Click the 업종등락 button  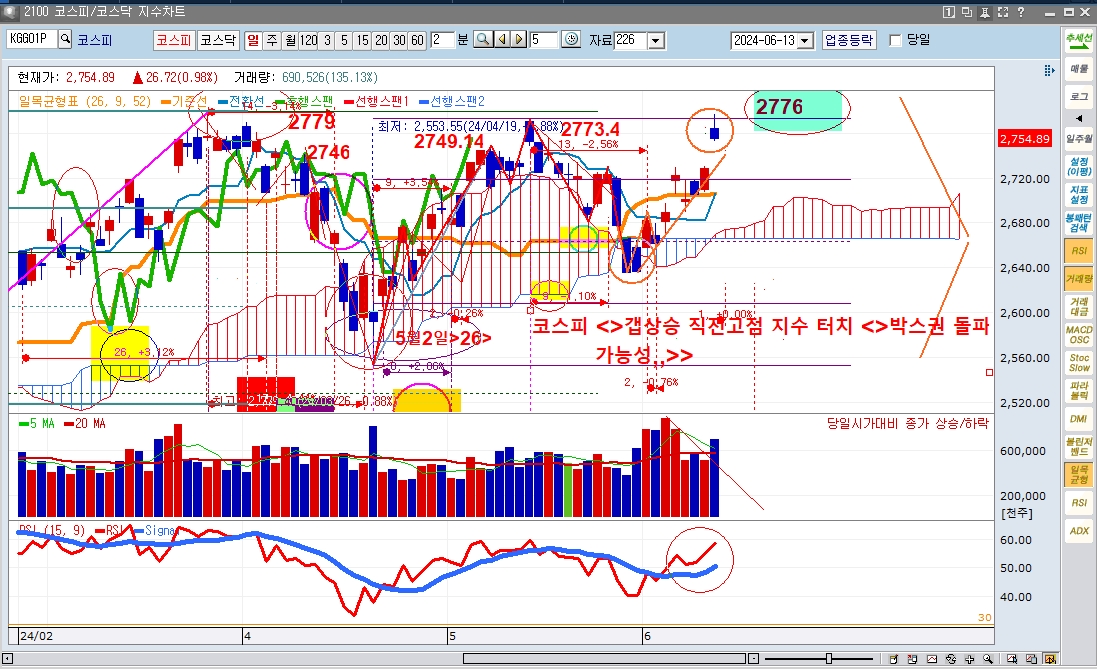849,40
